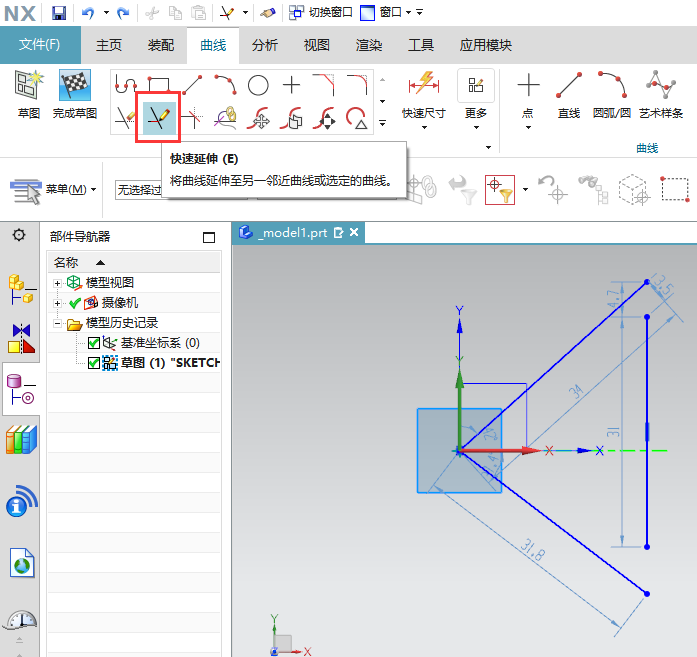
Task: Collapse the 模型历史记录 folder node
Action: click(58, 324)
